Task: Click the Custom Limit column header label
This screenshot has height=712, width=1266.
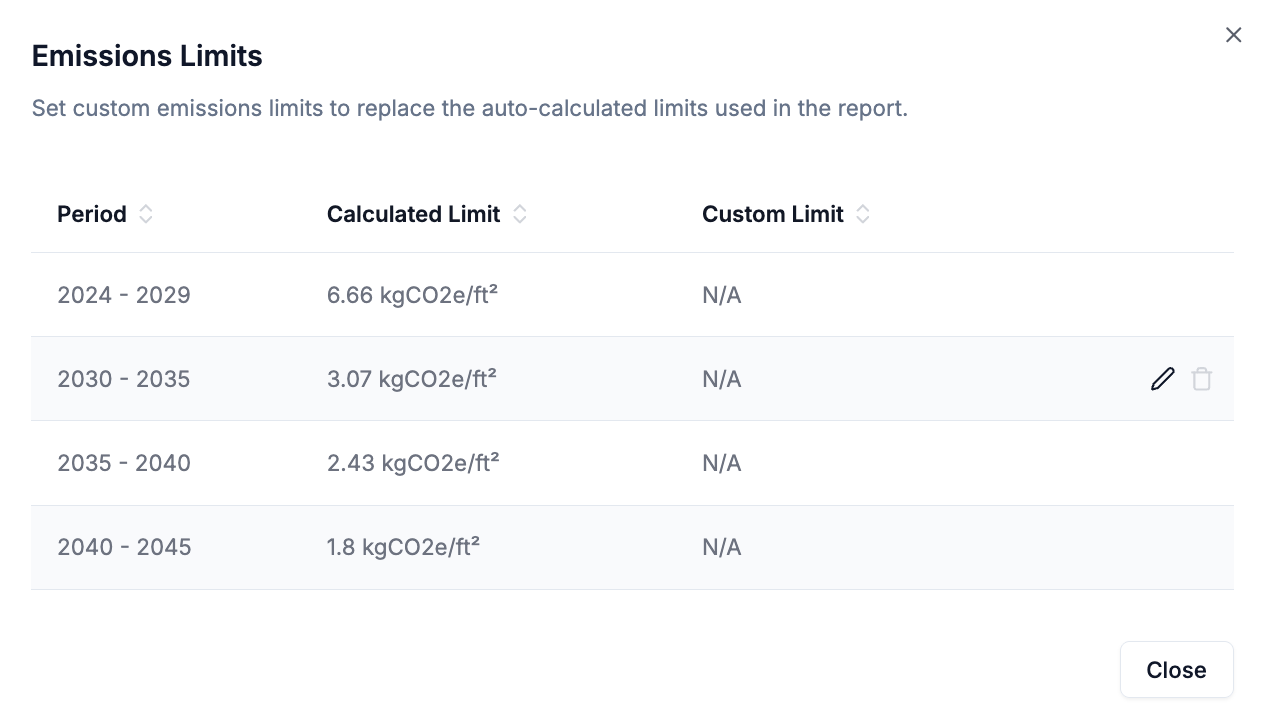Action: 772,214
